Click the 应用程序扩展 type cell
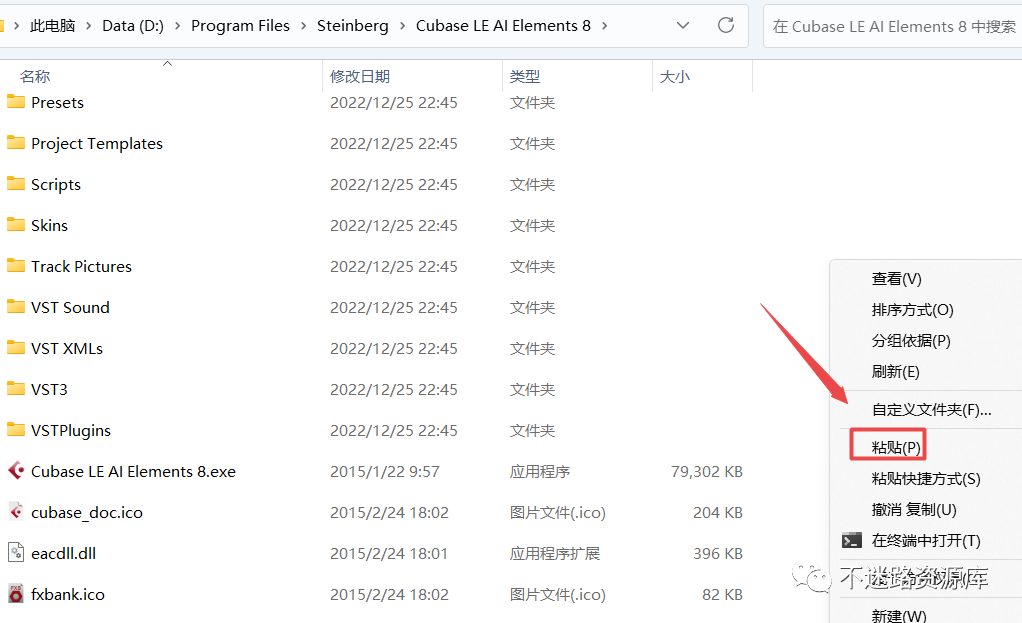Image resolution: width=1022 pixels, height=623 pixels. pyautogui.click(x=555, y=553)
